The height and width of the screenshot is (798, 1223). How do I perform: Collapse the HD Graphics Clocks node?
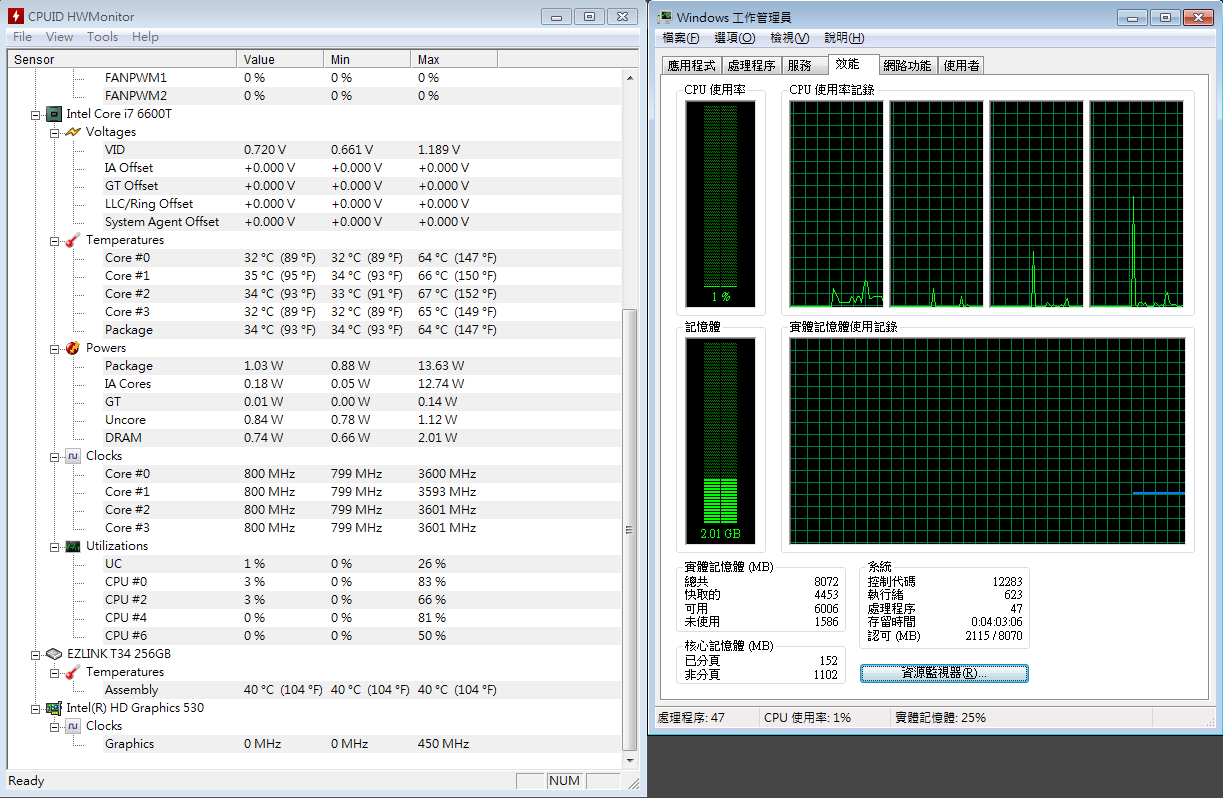click(x=55, y=726)
